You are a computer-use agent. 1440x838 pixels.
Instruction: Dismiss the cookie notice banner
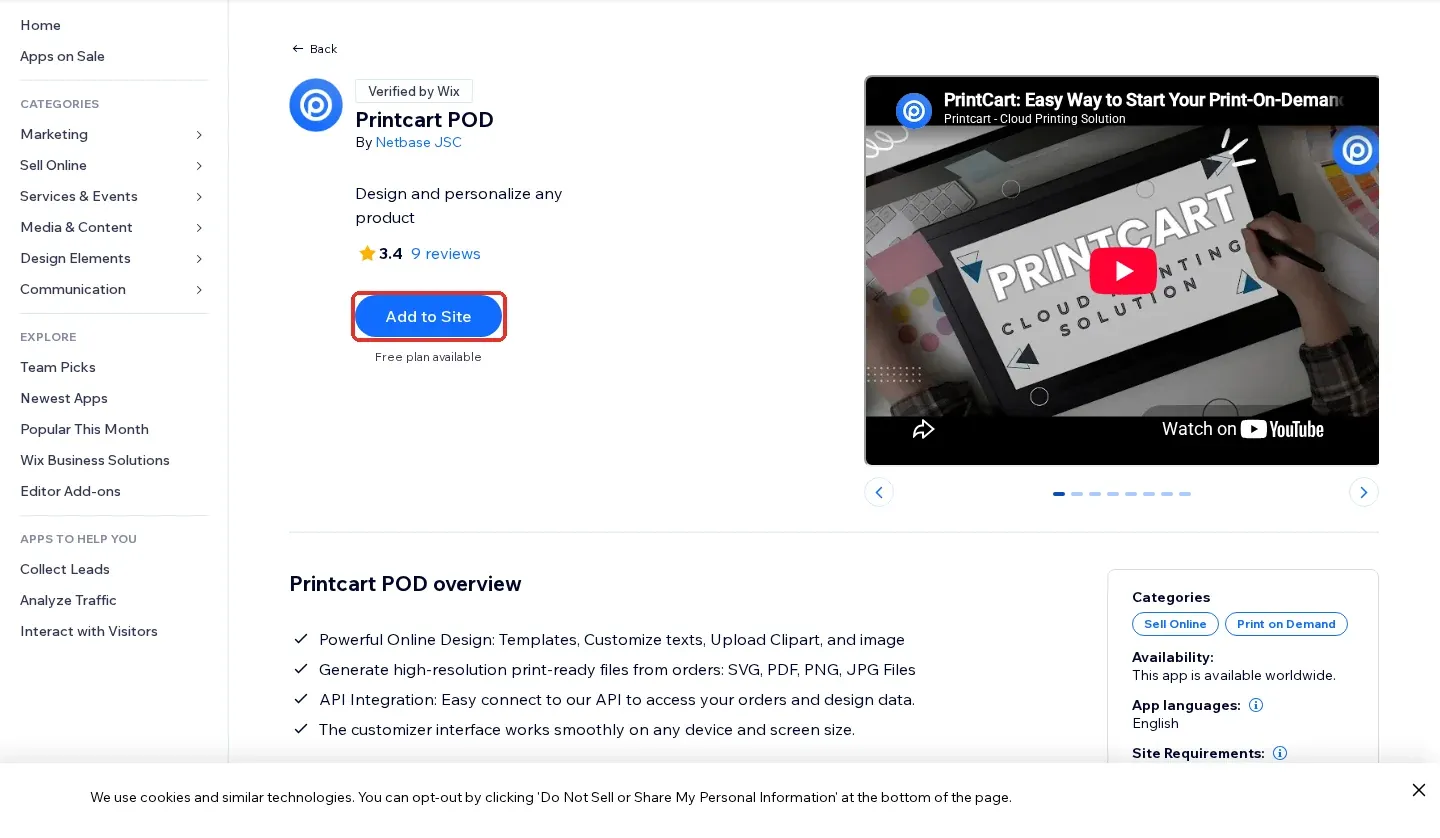[1419, 790]
